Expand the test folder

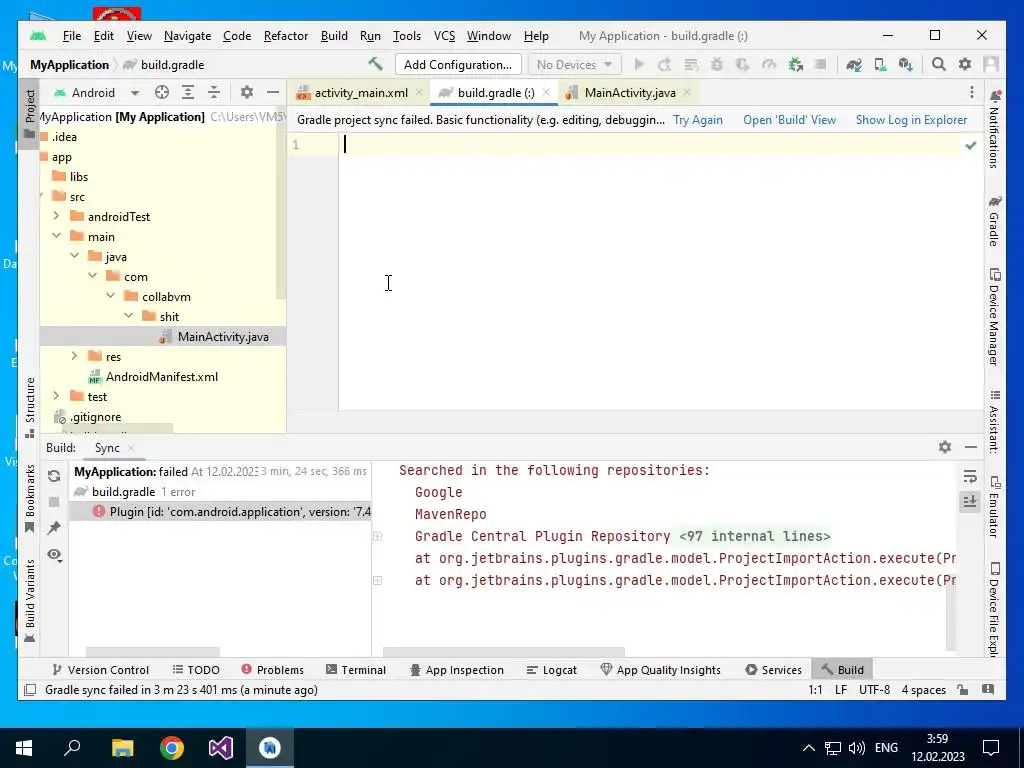[x=56, y=396]
